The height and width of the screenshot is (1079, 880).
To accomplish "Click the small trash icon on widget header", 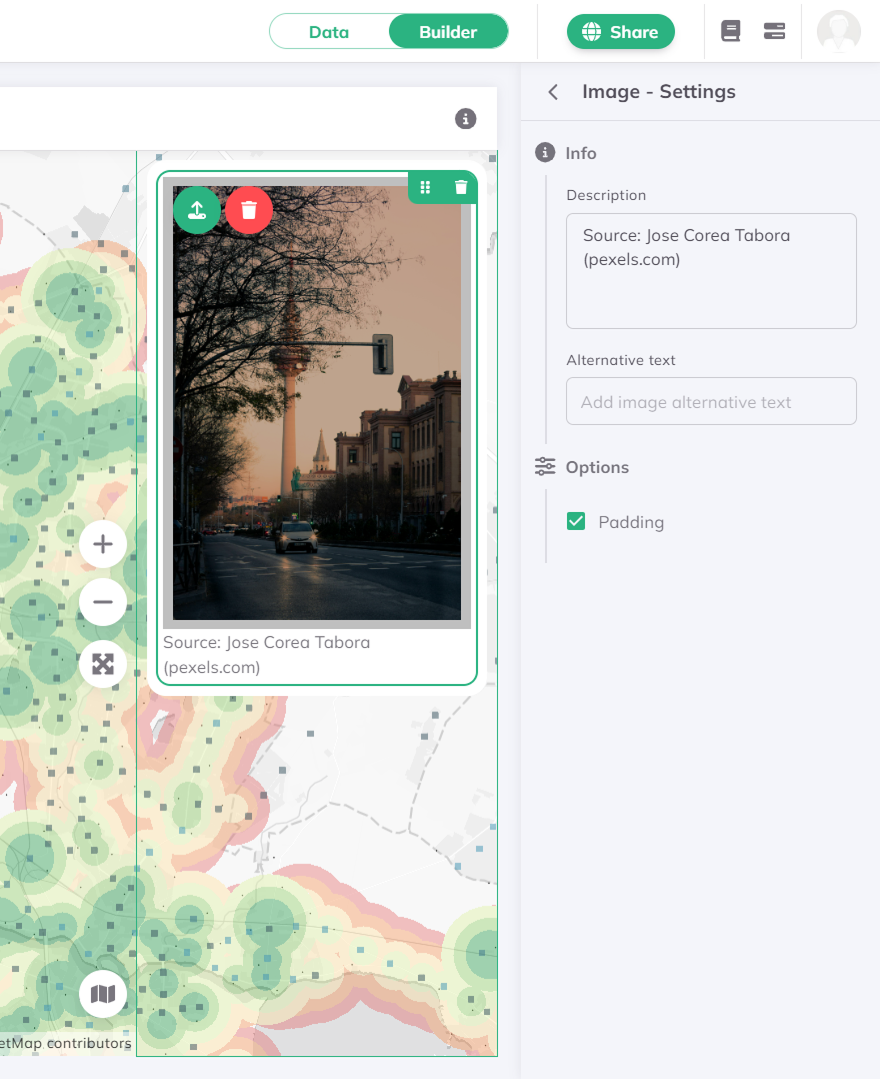I will (x=460, y=187).
